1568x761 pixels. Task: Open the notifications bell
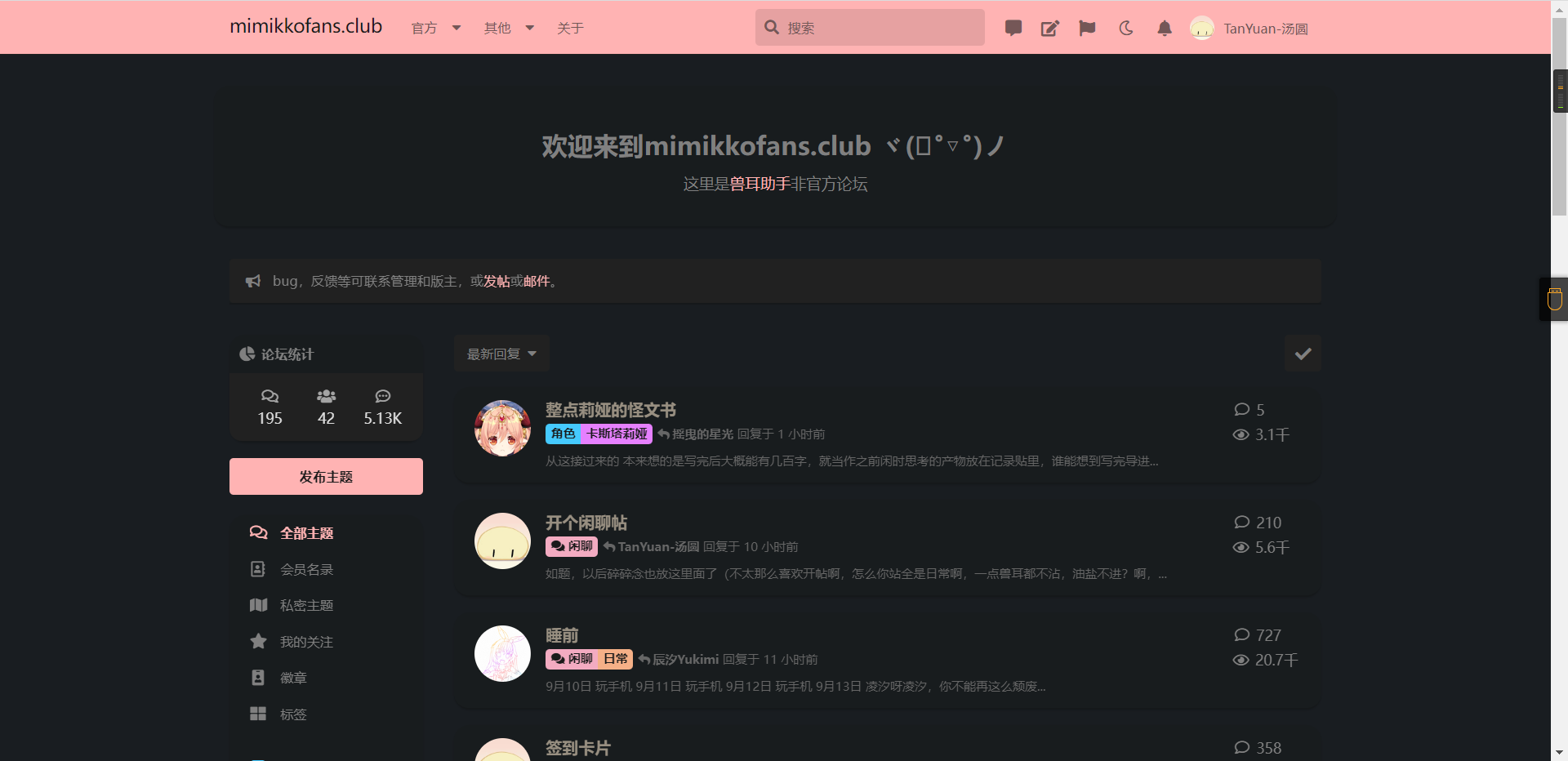pyautogui.click(x=1165, y=29)
